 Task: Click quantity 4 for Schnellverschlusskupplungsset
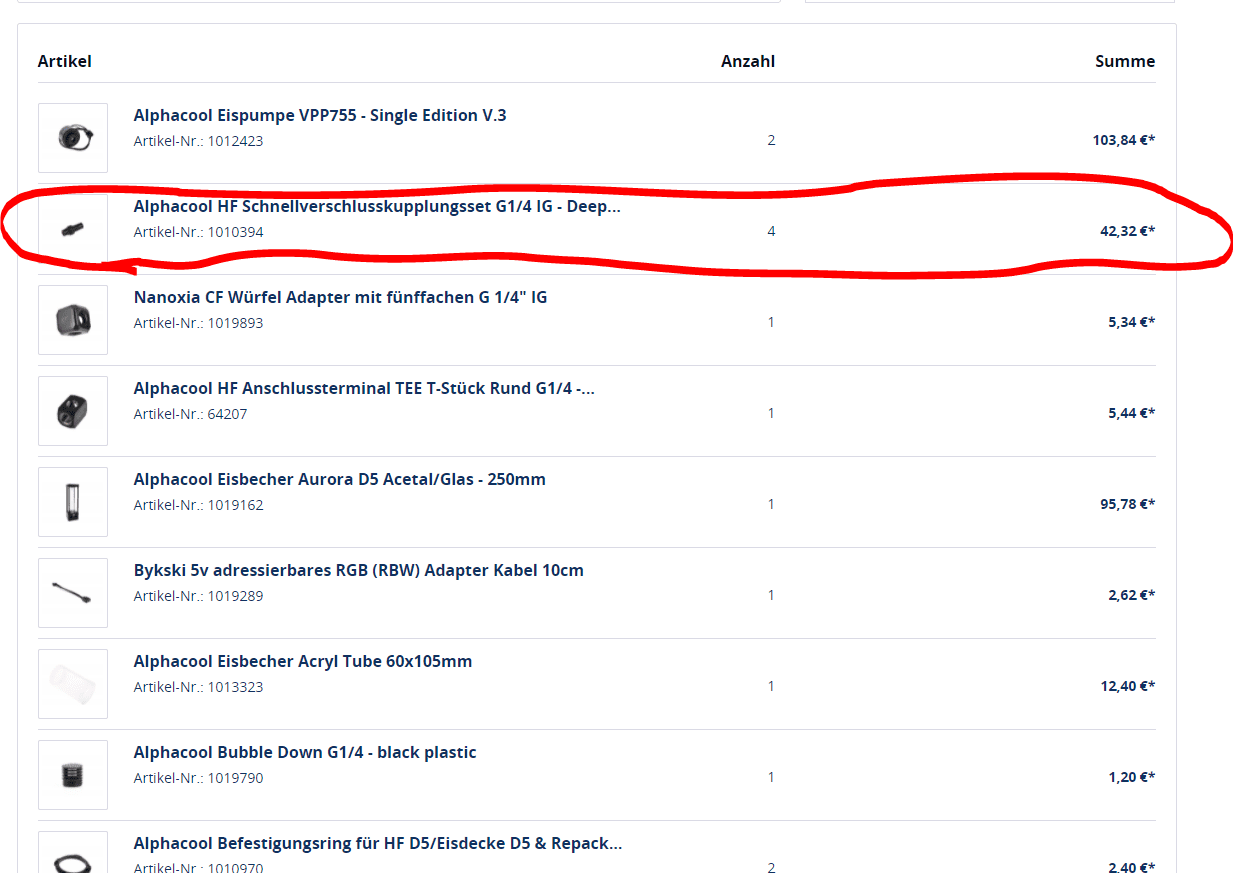771,231
